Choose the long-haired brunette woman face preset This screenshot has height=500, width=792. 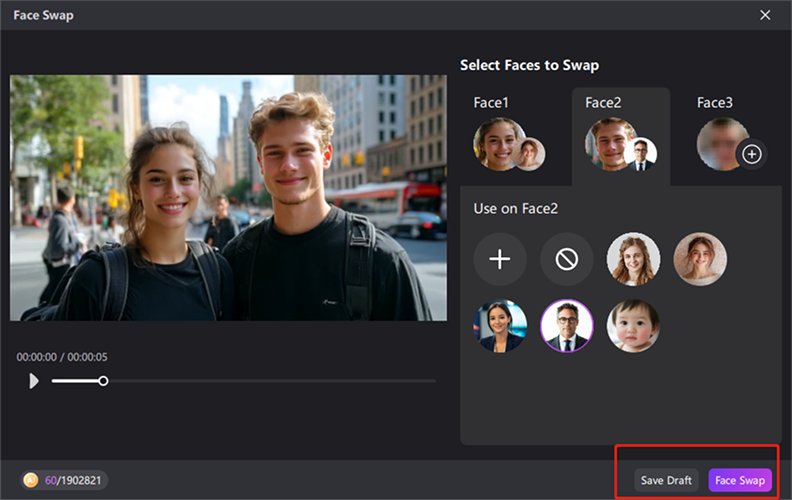point(633,259)
